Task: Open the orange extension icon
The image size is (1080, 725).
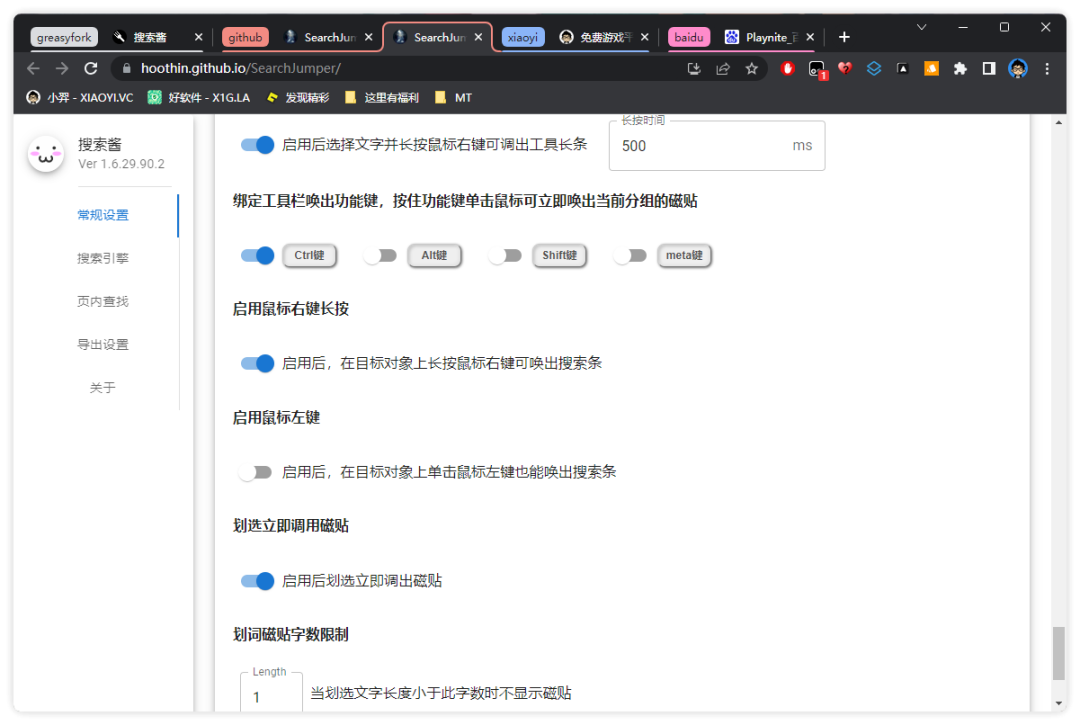Action: point(931,68)
